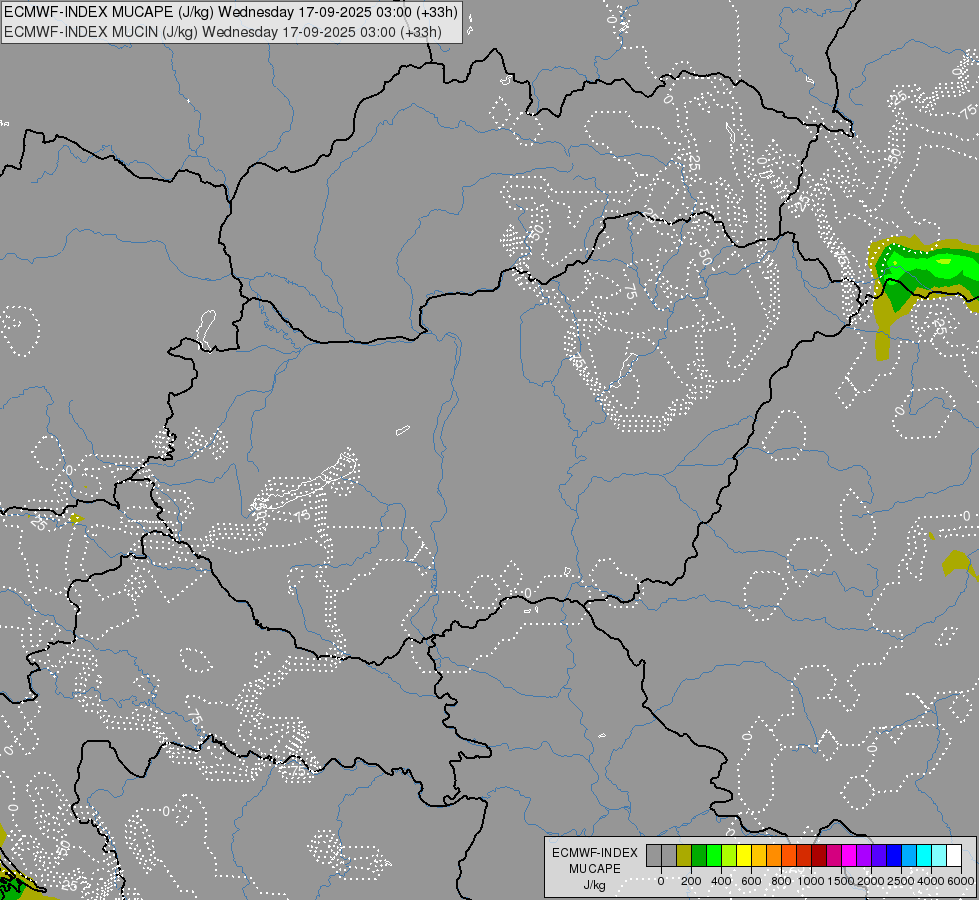Click the isolated olive MUCAPE patch near the east edge
The width and height of the screenshot is (979, 900).
(x=957, y=562)
